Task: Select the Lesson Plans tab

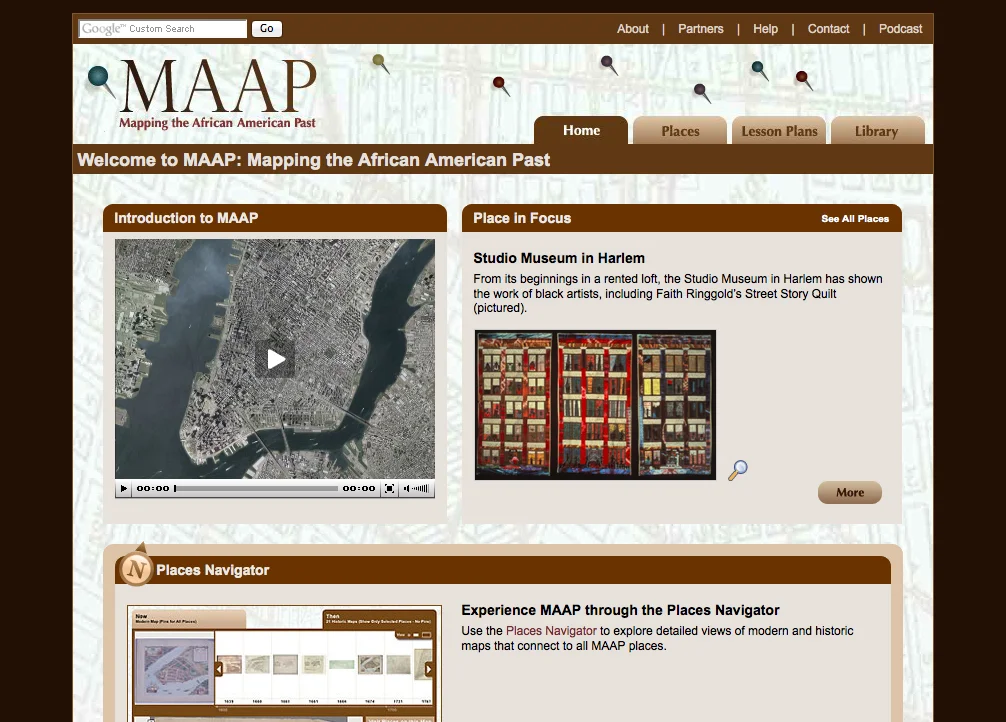Action: [x=779, y=130]
